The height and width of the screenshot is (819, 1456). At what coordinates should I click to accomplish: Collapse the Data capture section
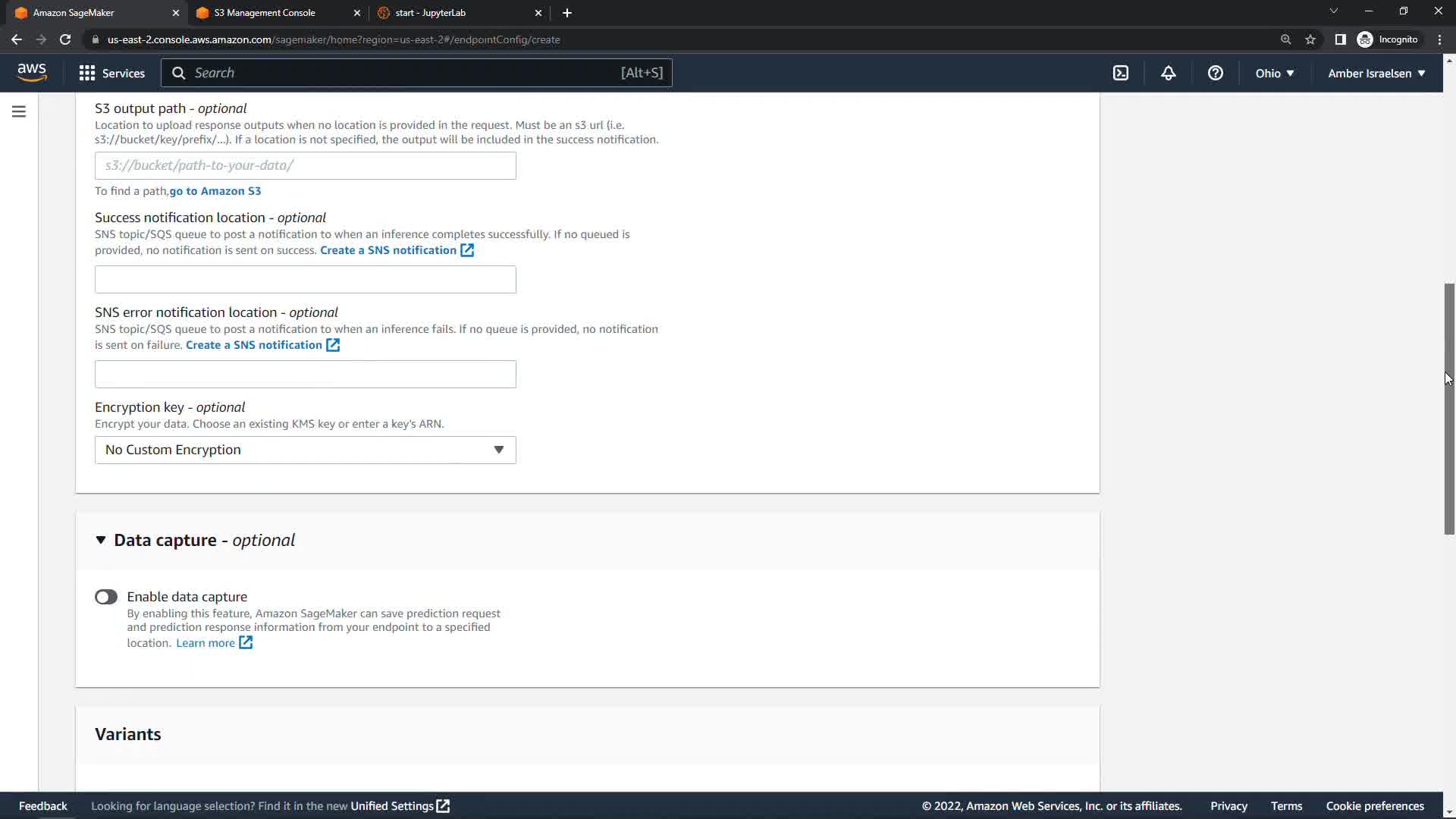[x=101, y=540]
